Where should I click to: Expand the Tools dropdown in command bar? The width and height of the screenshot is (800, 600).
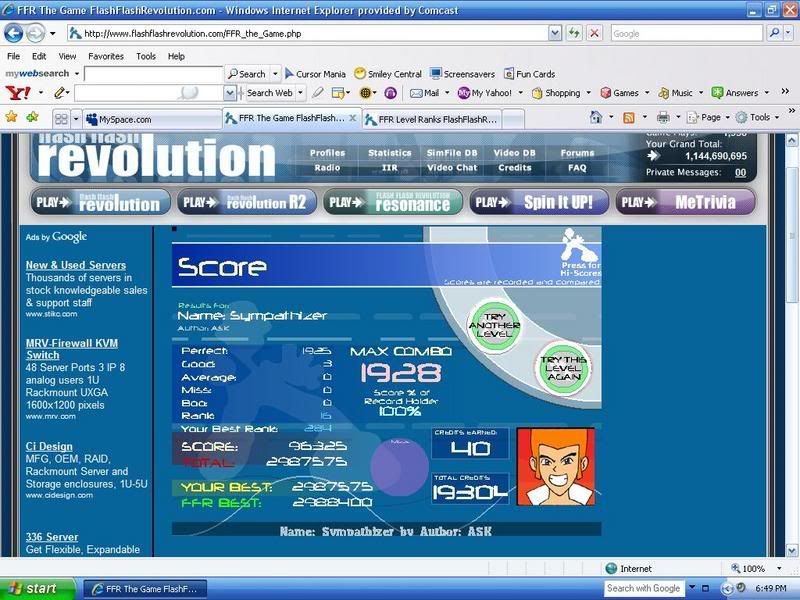pos(759,118)
